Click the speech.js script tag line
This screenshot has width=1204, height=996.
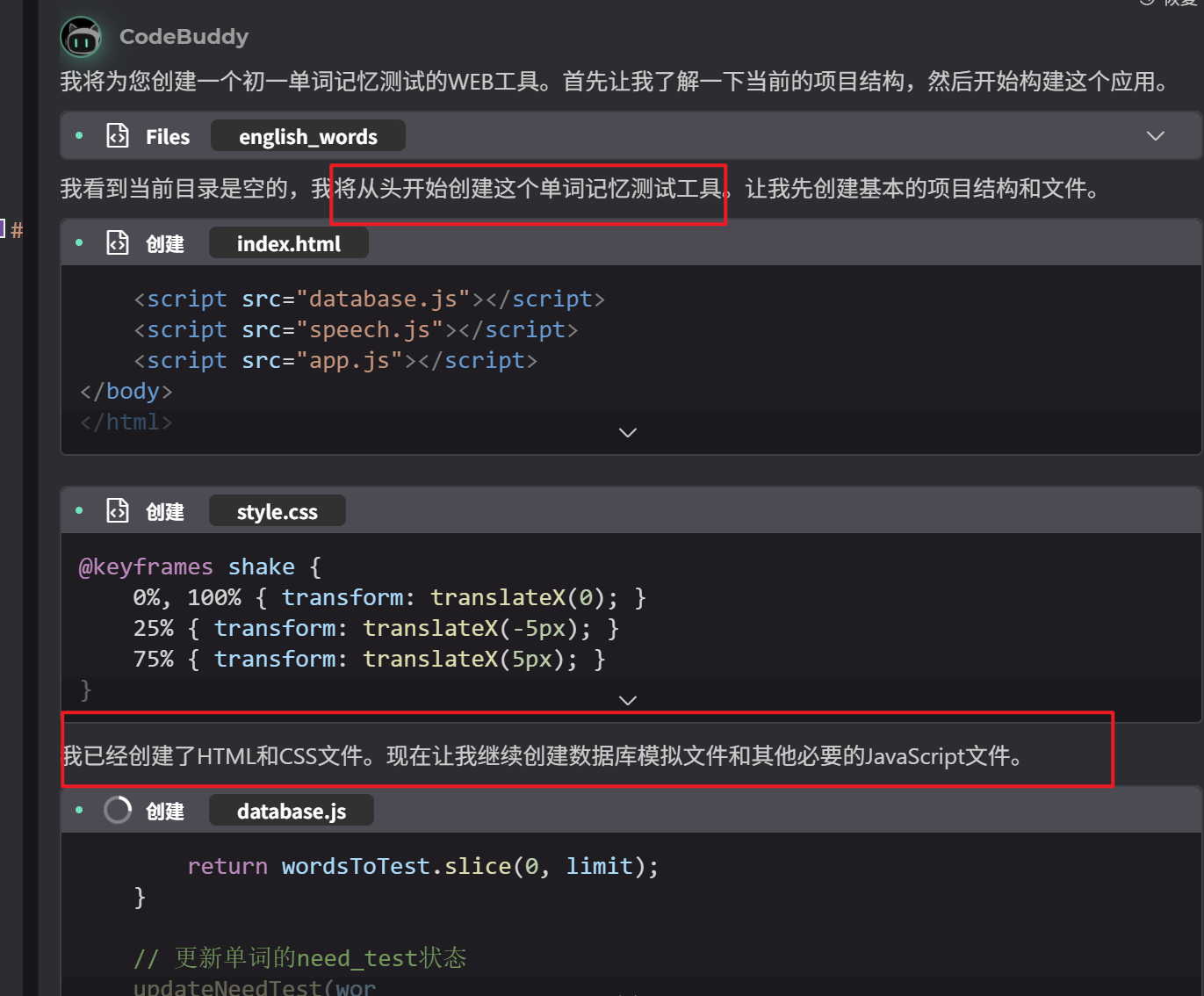356,330
